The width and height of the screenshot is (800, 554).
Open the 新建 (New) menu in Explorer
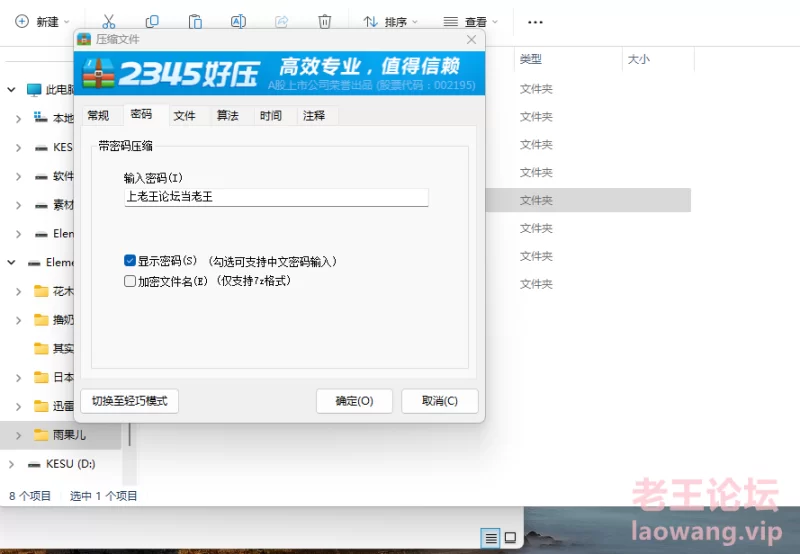tap(42, 21)
